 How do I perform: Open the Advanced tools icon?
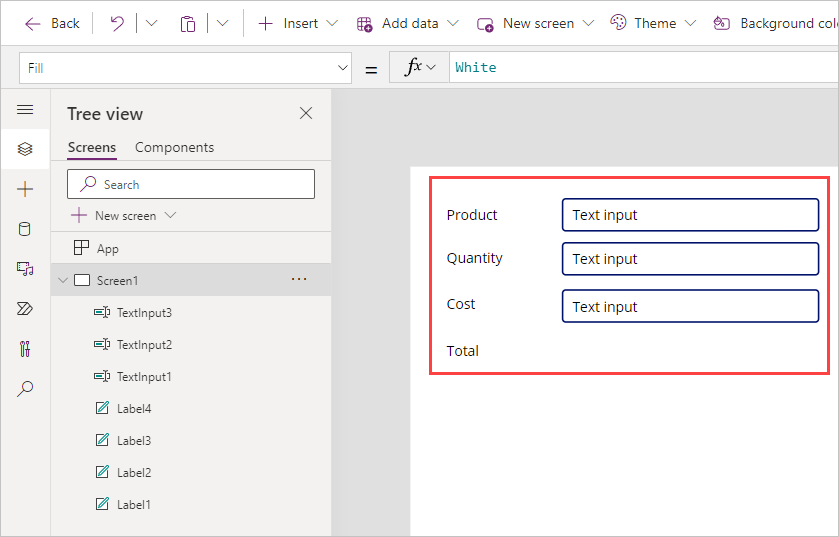25,349
